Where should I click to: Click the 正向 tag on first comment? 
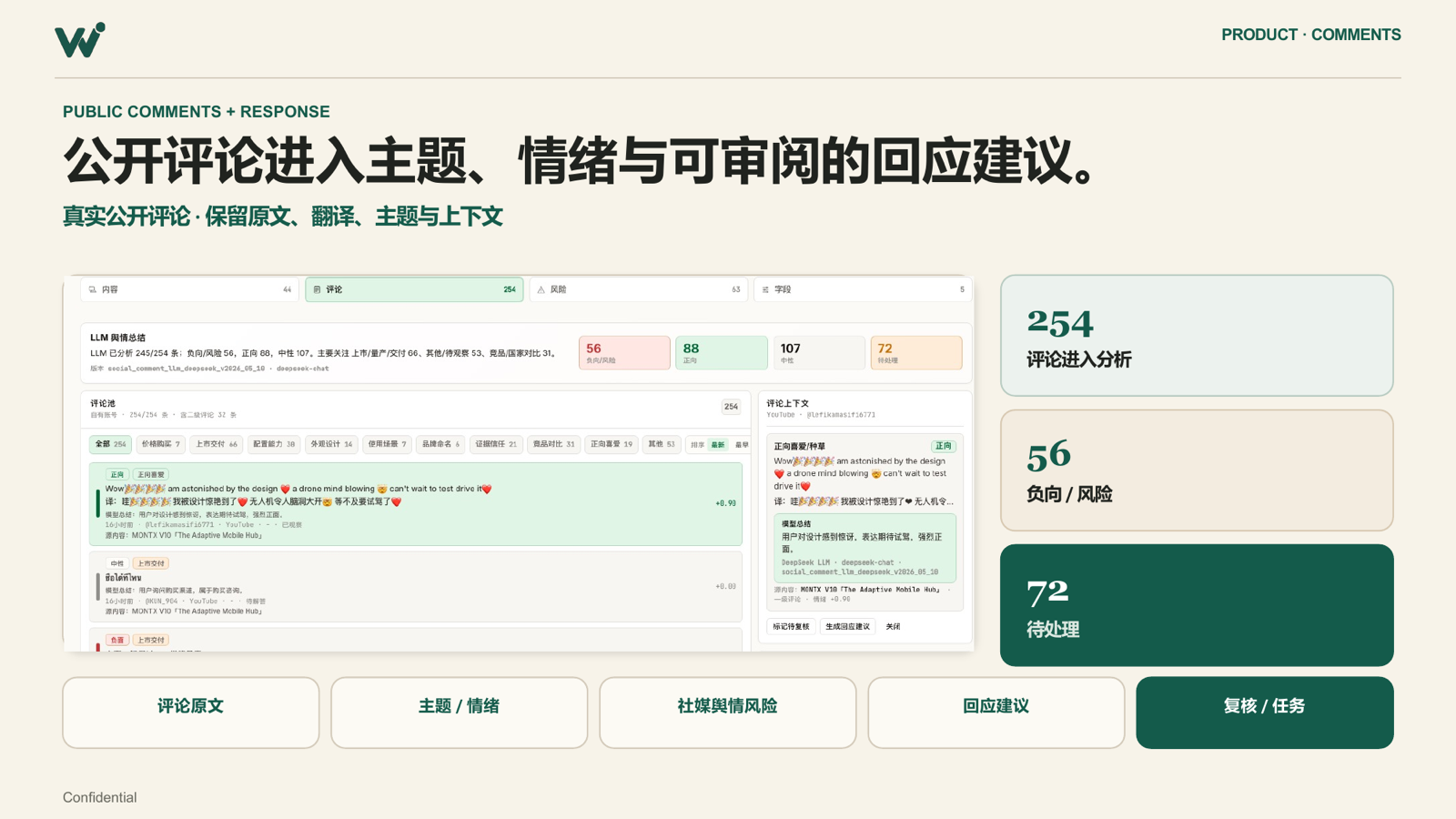tap(116, 474)
